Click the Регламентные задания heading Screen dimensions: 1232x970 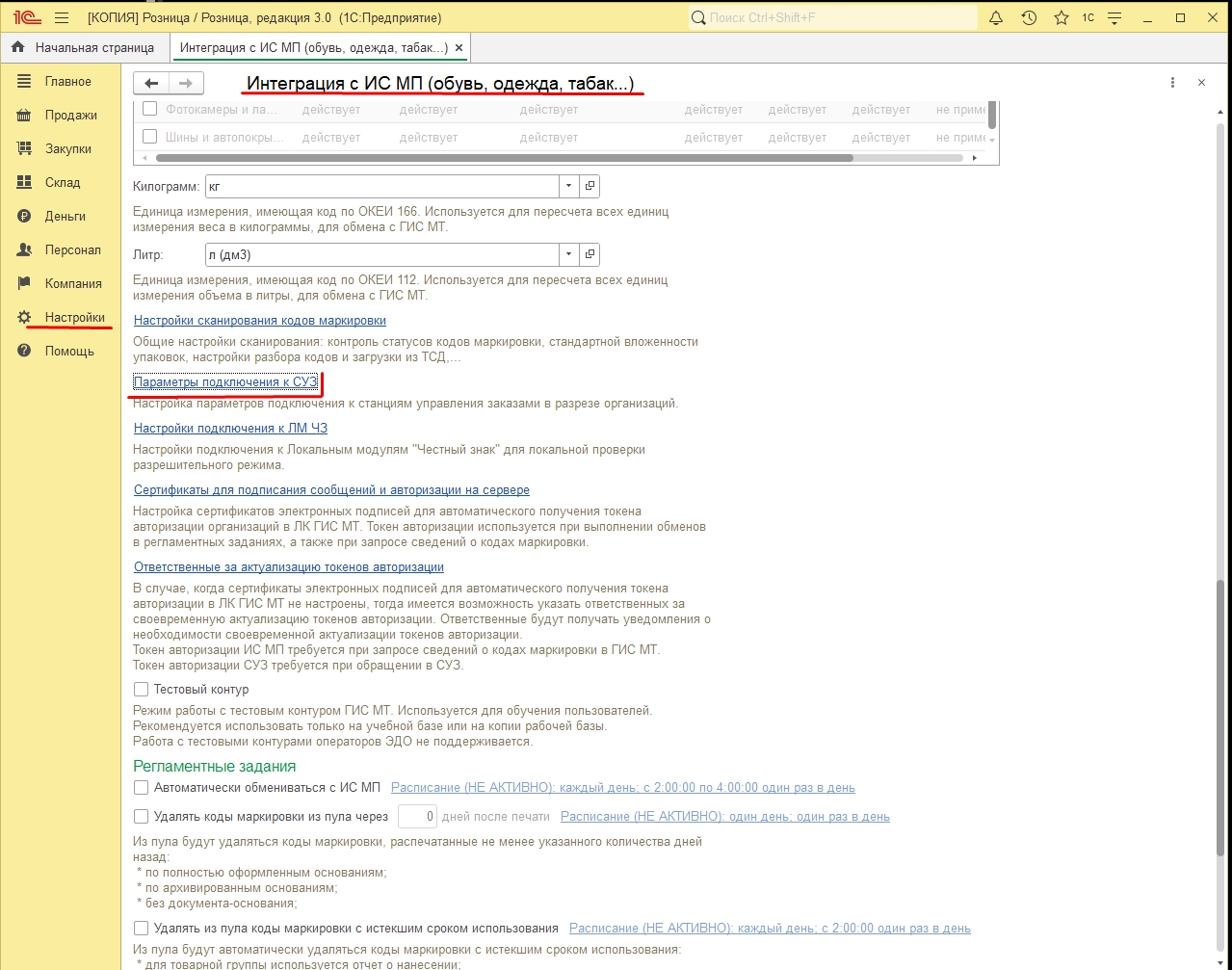click(x=215, y=767)
